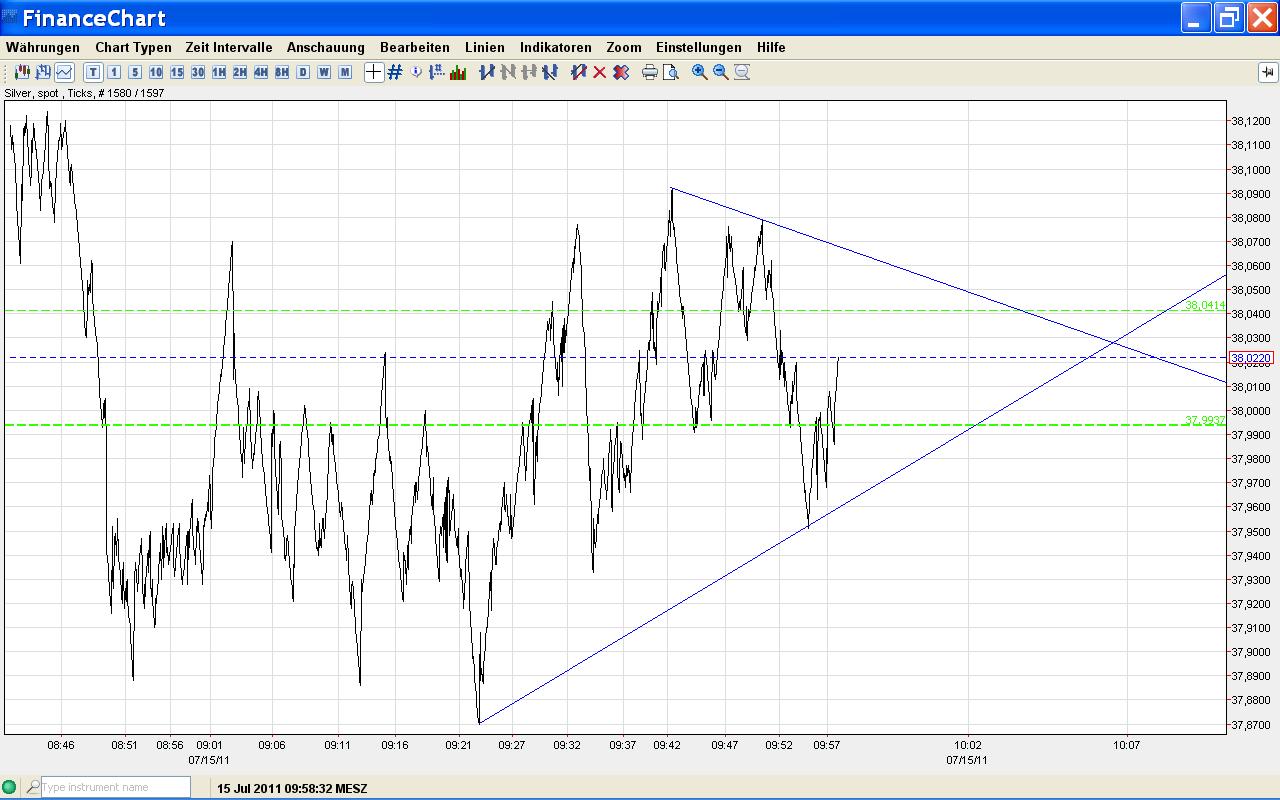Click the info bubble toolbar icon
The height and width of the screenshot is (800, 1280).
point(416,72)
